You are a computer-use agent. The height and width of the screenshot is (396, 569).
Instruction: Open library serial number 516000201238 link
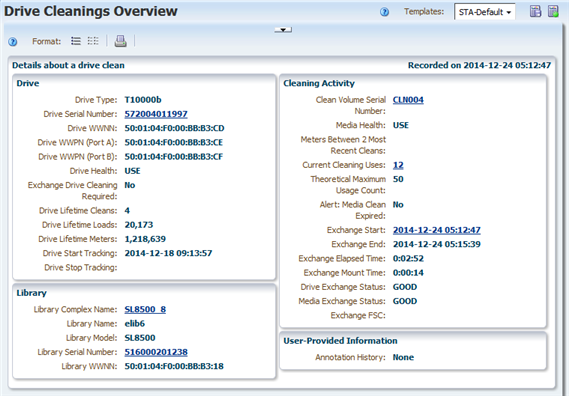click(x=156, y=352)
